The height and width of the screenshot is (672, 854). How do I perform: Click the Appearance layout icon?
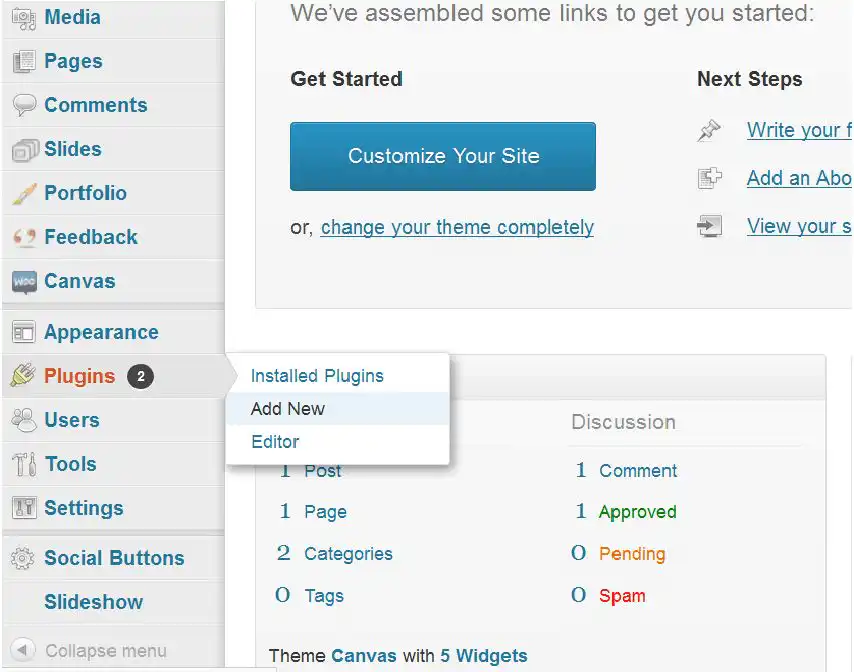point(23,332)
